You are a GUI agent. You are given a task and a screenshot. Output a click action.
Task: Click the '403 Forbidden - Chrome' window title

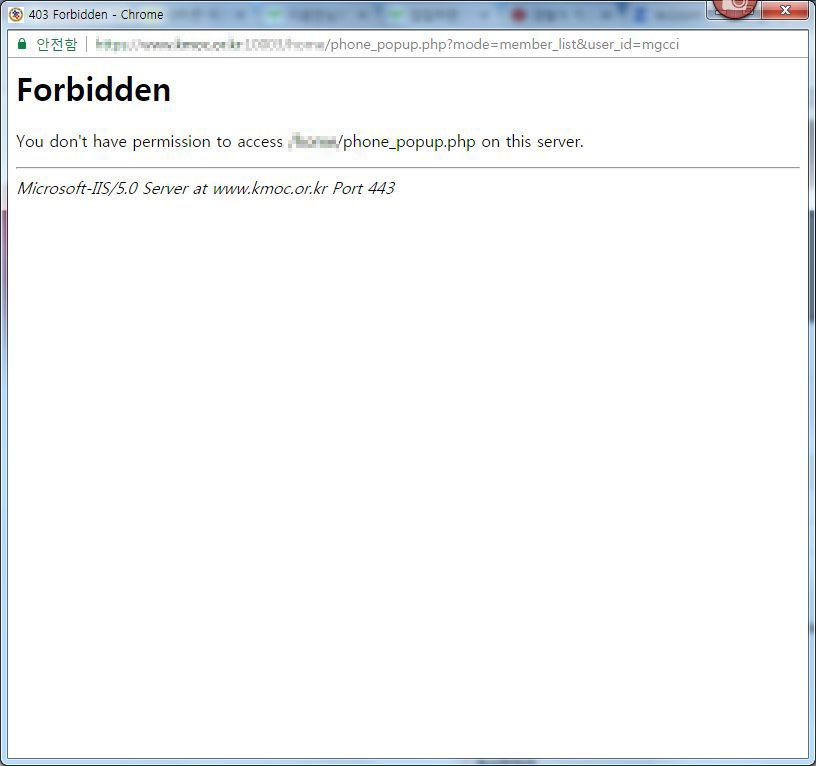[x=96, y=15]
